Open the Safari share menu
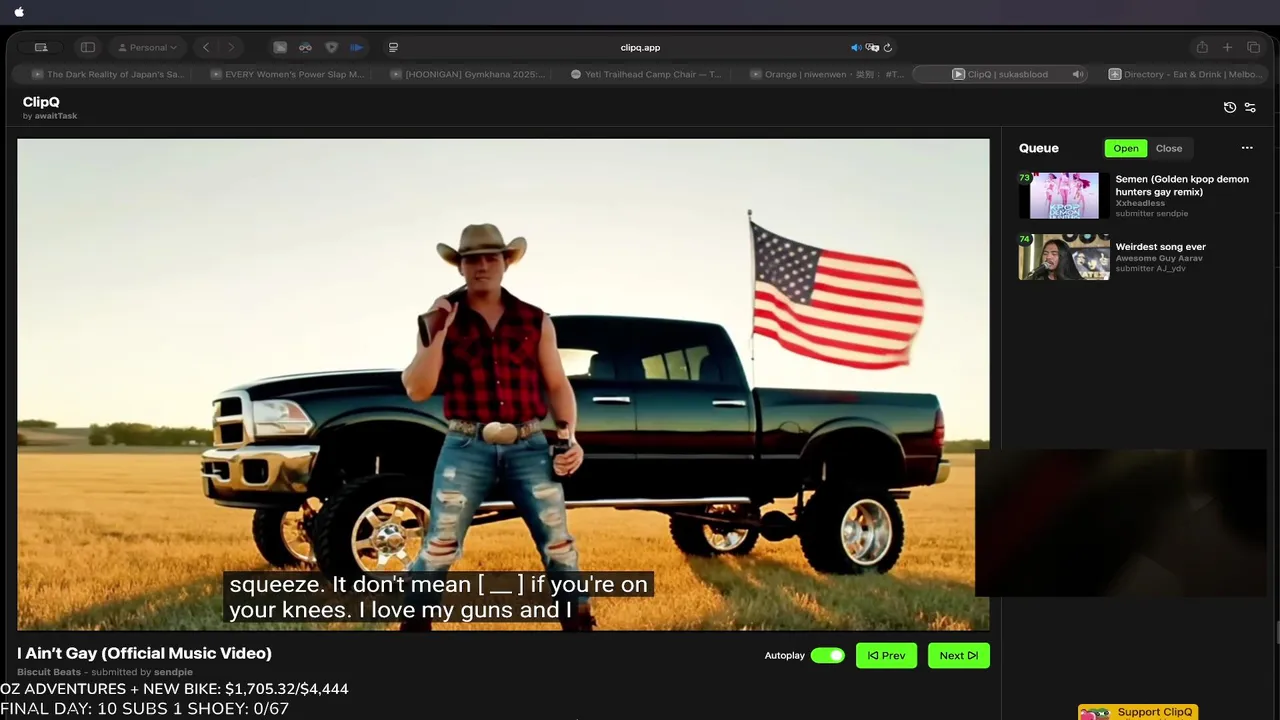The image size is (1280, 720). [1202, 47]
